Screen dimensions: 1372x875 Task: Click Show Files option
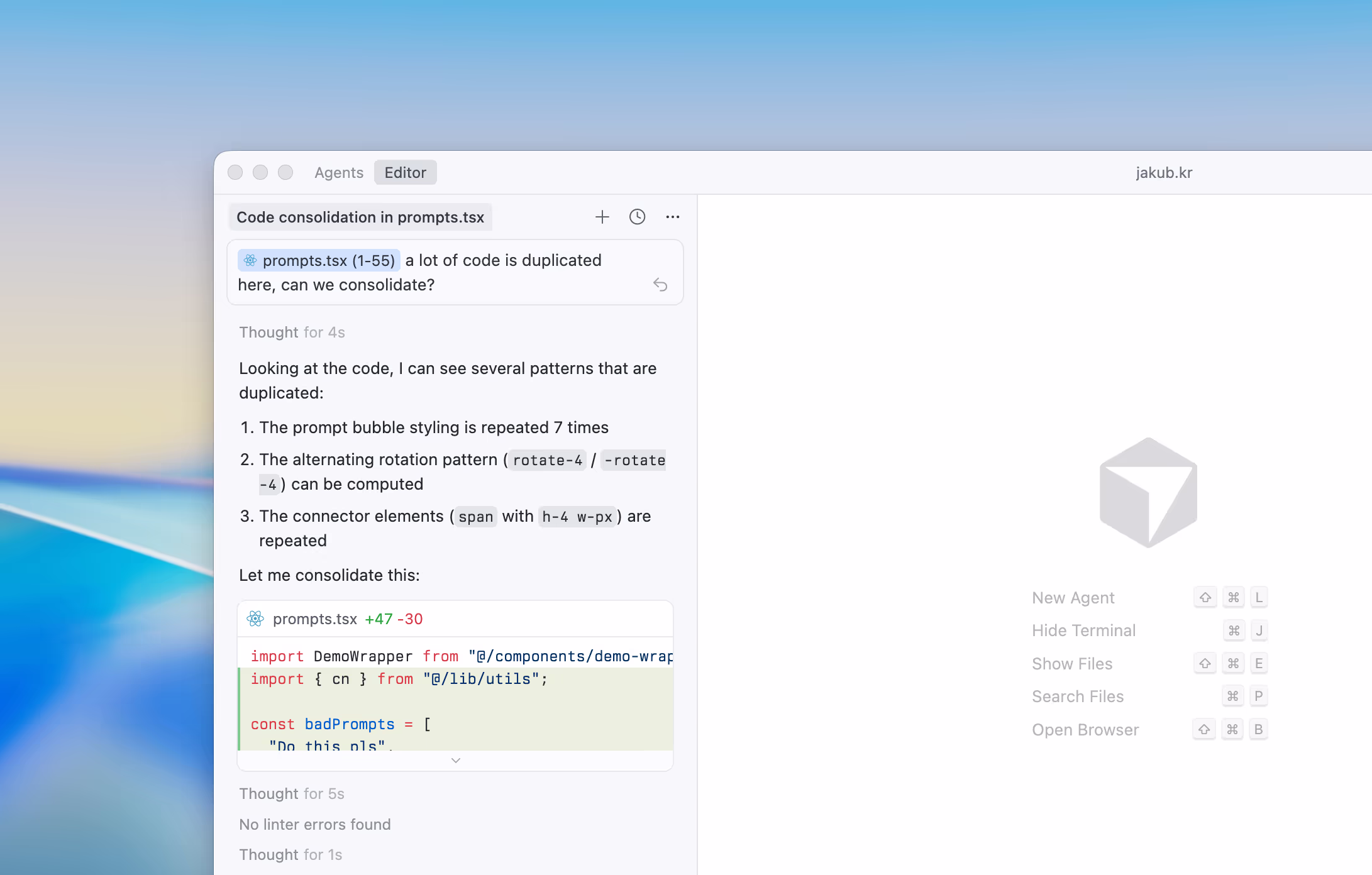(1071, 663)
